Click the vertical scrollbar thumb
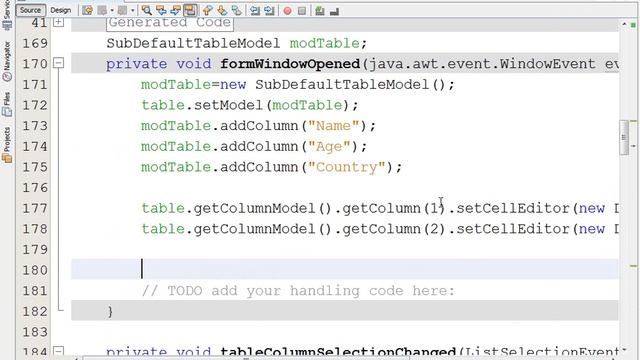The image size is (640, 360). point(624,137)
